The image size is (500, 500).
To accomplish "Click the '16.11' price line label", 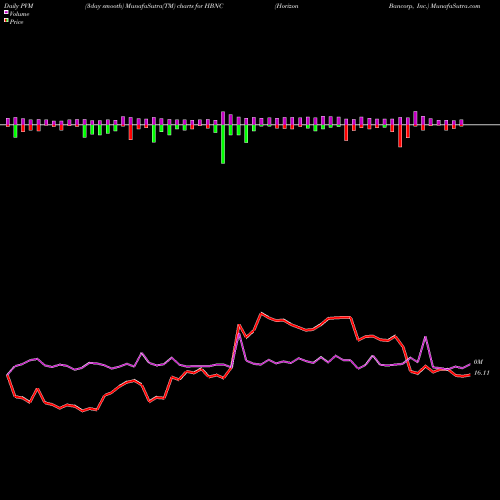I will coord(482,373).
